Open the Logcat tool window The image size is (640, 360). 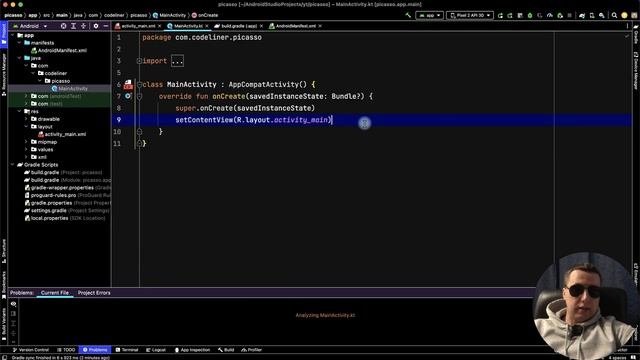(x=156, y=350)
